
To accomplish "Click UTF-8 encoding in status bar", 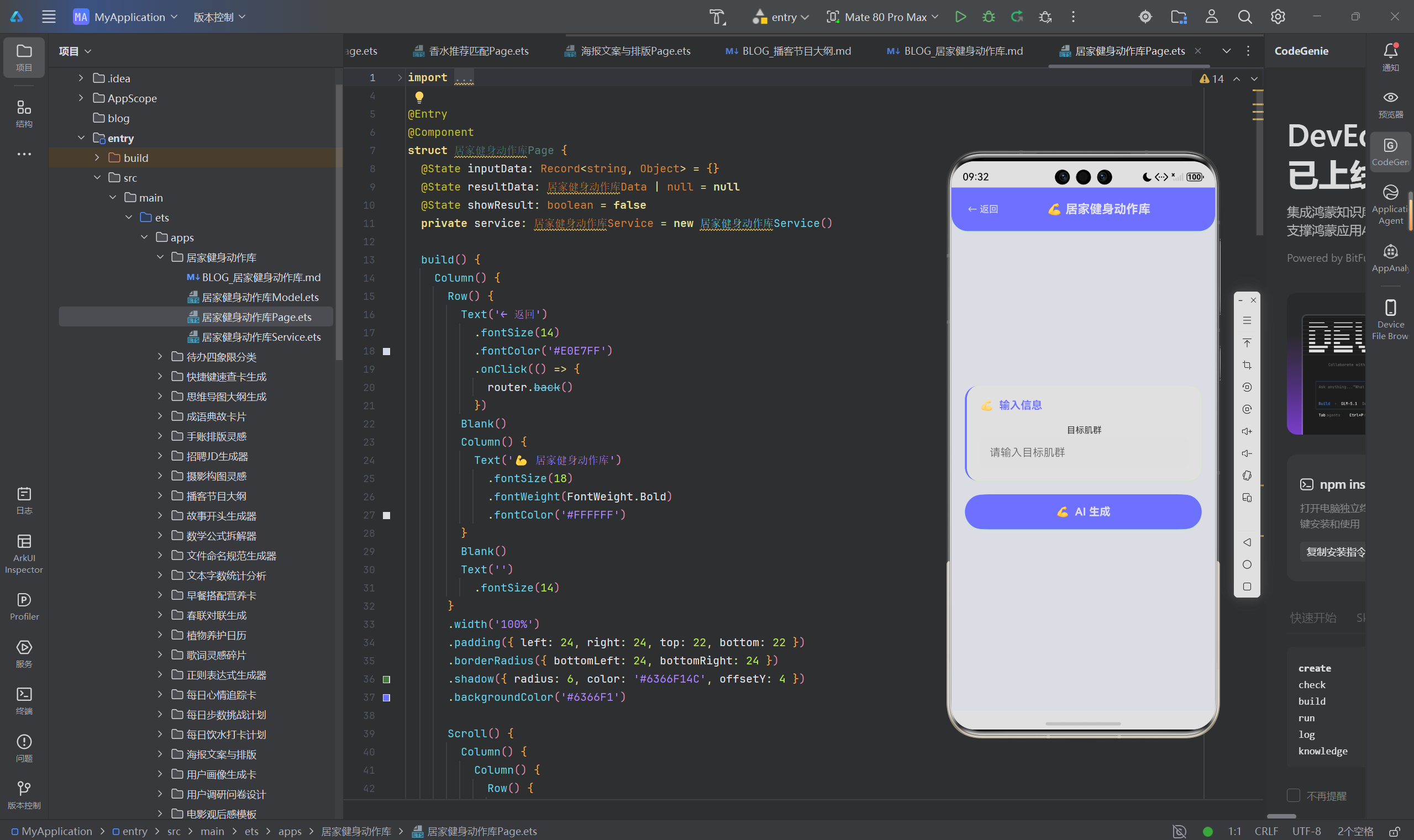I will pyautogui.click(x=1306, y=831).
